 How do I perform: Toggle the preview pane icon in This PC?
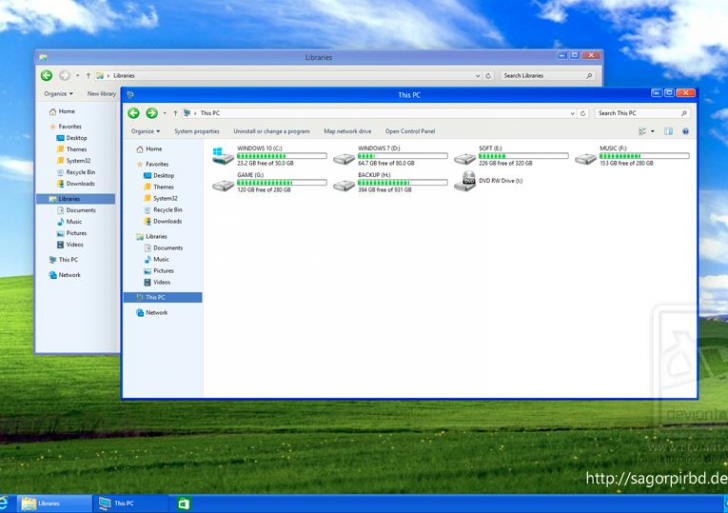[668, 131]
